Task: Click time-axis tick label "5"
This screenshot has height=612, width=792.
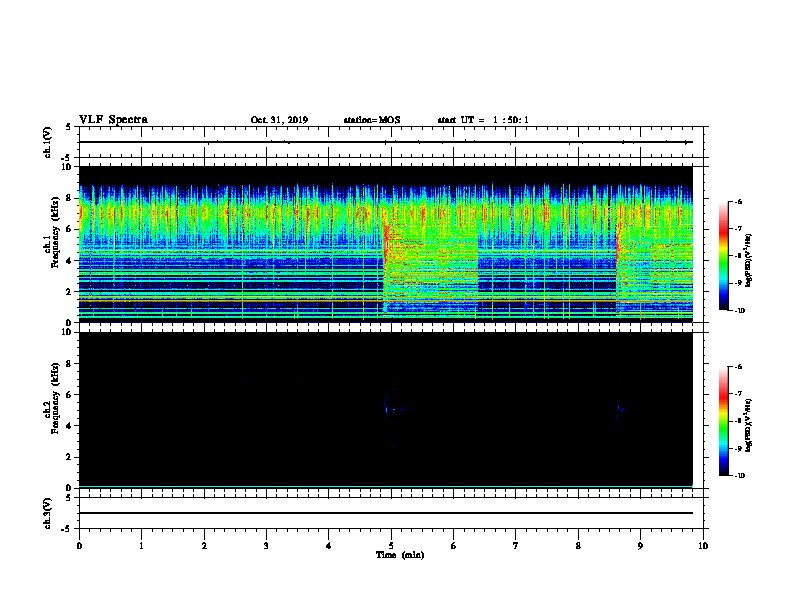Action: pos(391,546)
